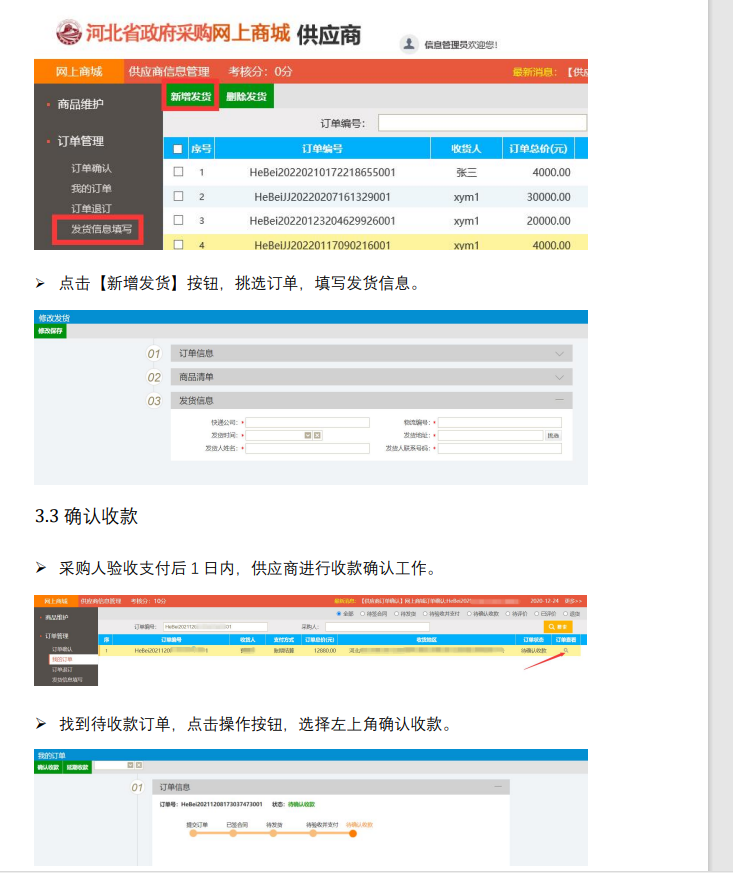The height and width of the screenshot is (873, 733).
Task: Click the 删除发货 green button
Action: 246,96
